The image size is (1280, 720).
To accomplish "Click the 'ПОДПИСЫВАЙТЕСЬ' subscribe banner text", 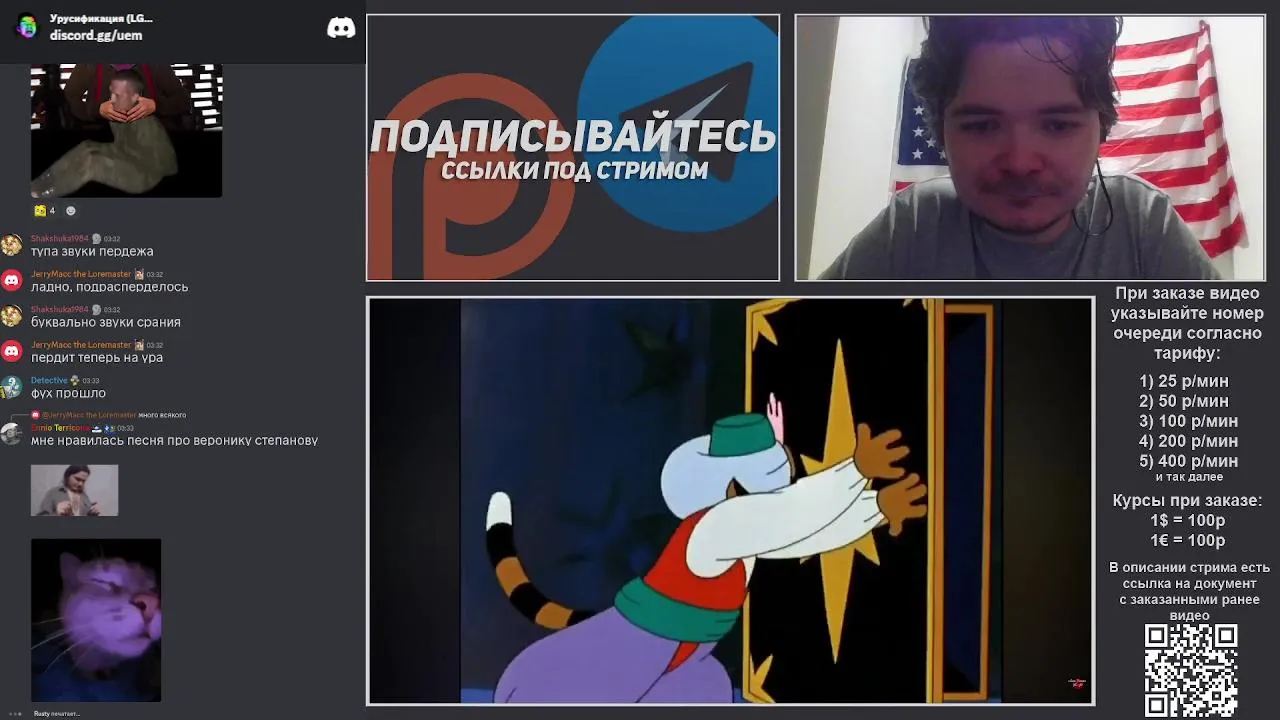I will (x=573, y=137).
